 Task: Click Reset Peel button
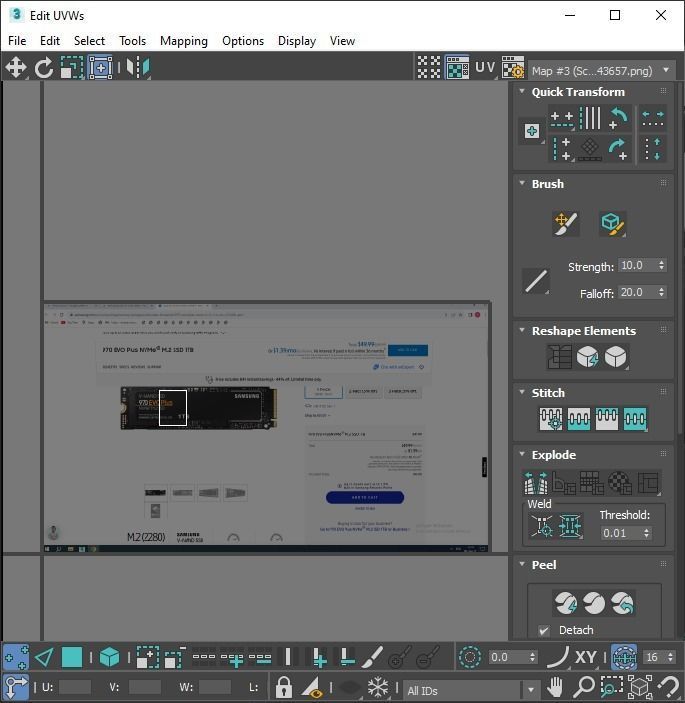pos(623,603)
